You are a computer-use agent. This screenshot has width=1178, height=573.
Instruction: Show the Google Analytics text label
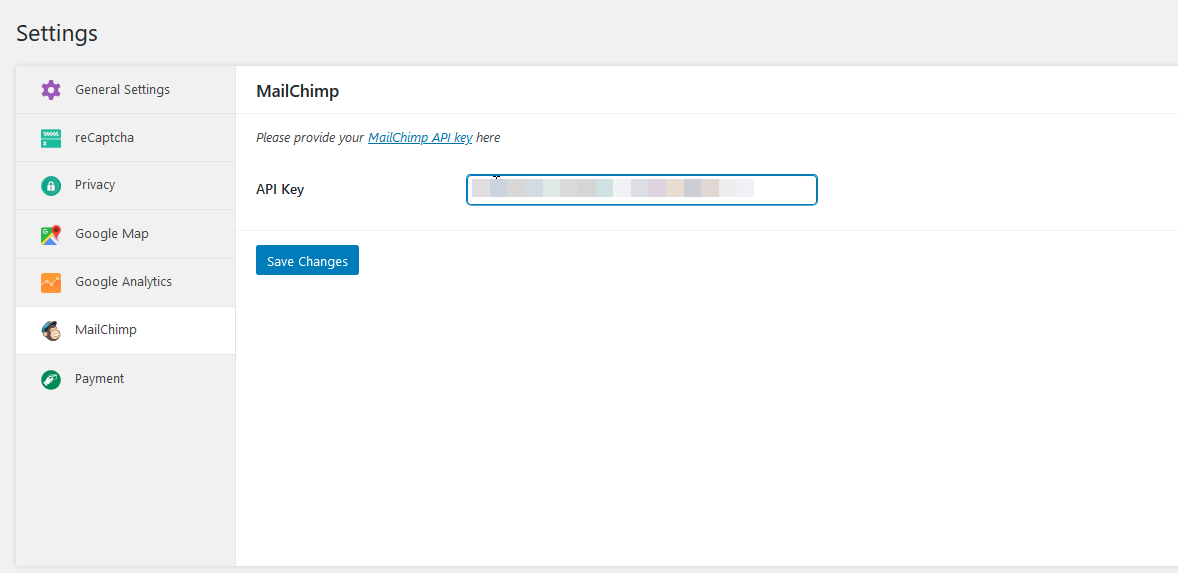[123, 282]
